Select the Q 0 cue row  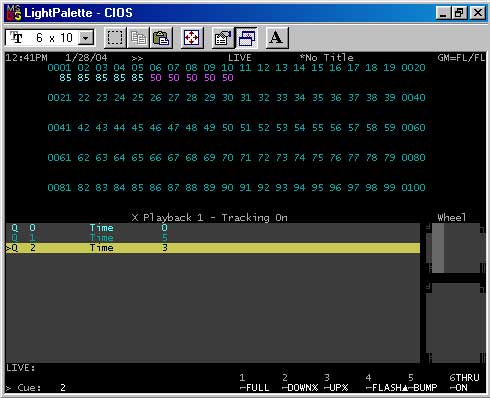(213, 228)
